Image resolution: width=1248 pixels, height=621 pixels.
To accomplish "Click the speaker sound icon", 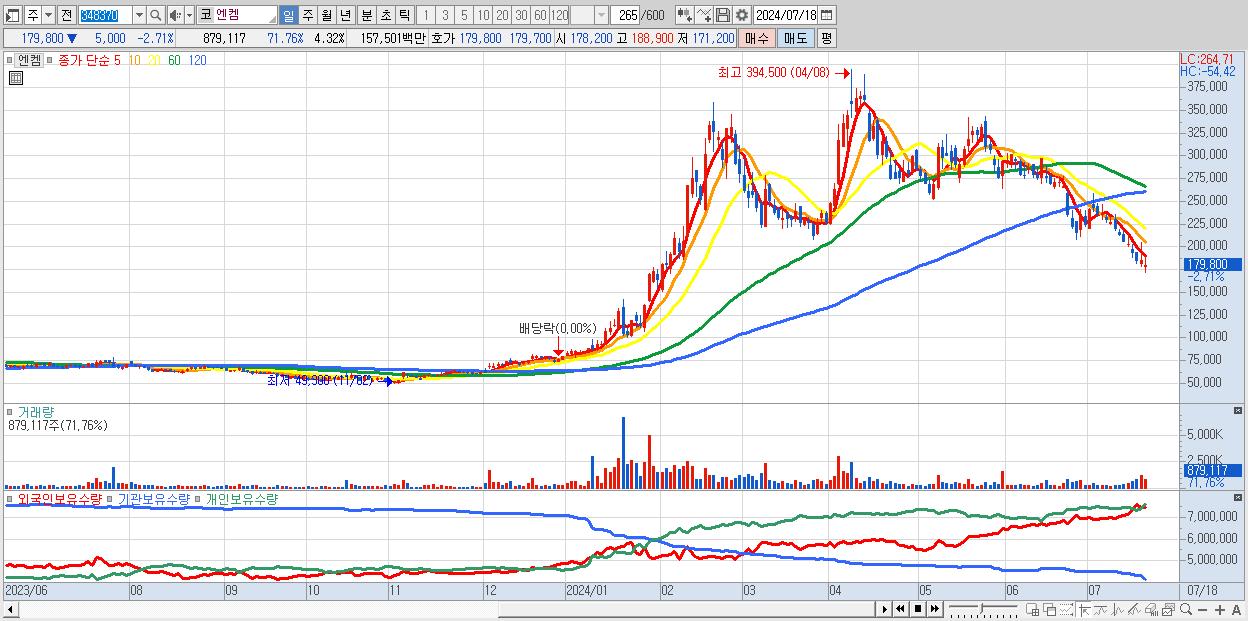I will (175, 15).
